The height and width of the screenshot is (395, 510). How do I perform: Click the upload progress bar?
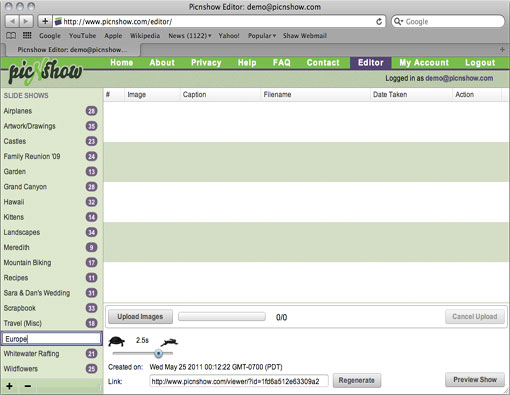point(222,316)
